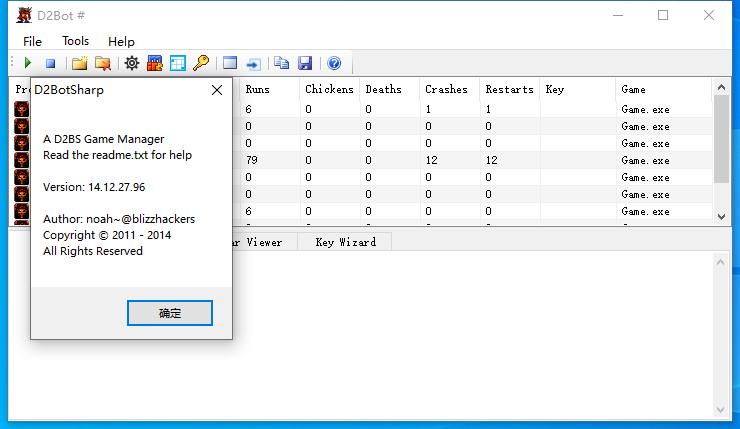Click the gold key icon in toolbar
This screenshot has height=429, width=740.
click(x=201, y=64)
